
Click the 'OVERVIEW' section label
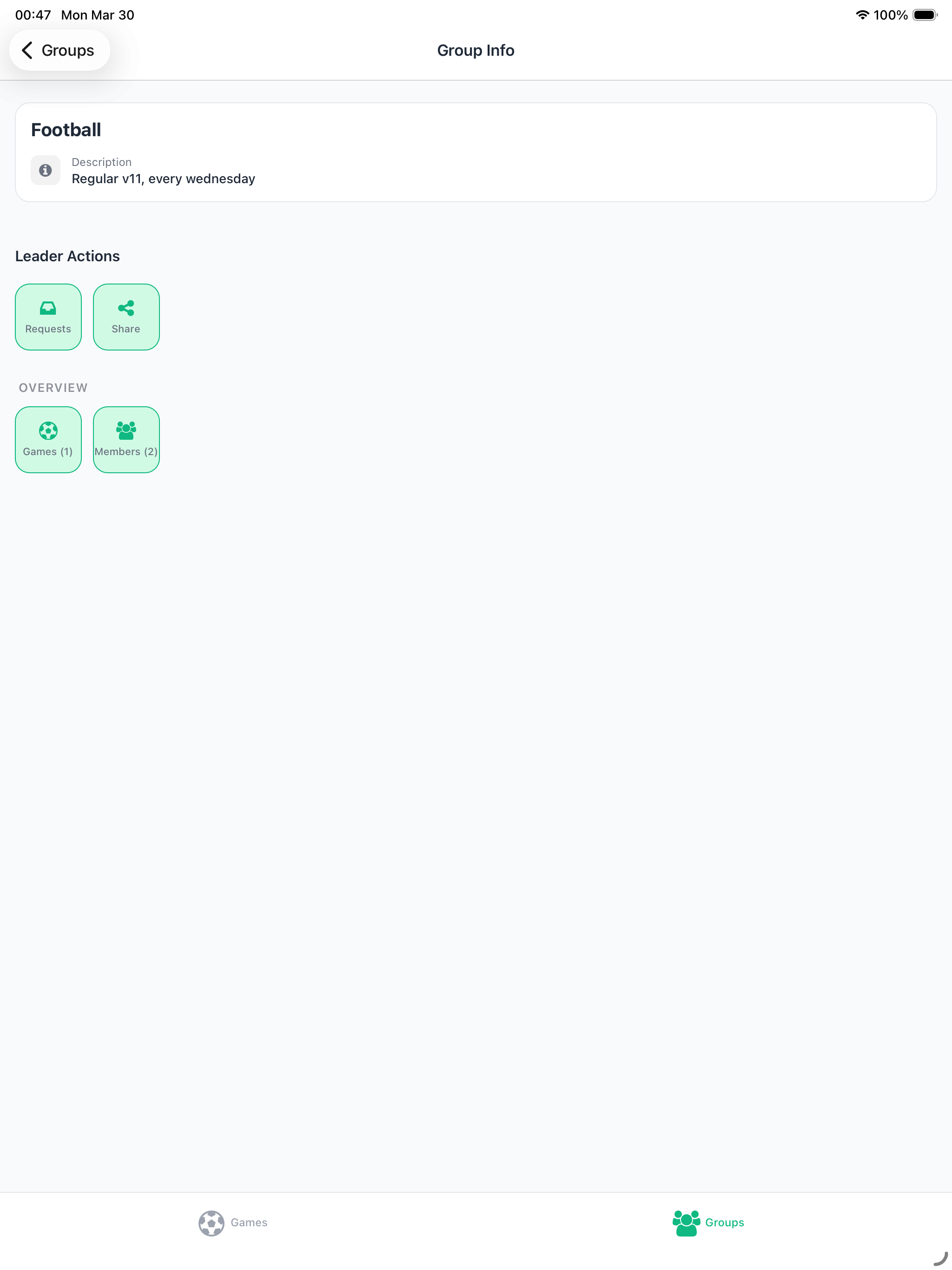53,388
